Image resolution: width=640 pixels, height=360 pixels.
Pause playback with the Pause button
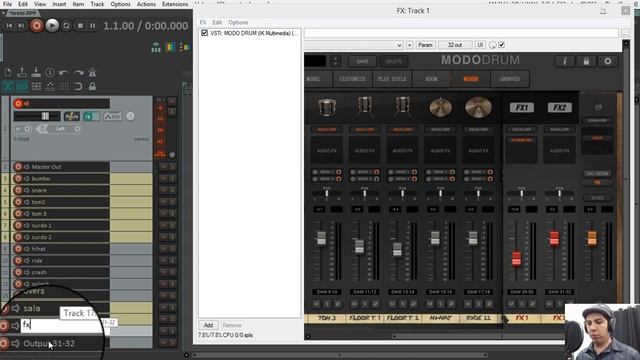click(93, 26)
